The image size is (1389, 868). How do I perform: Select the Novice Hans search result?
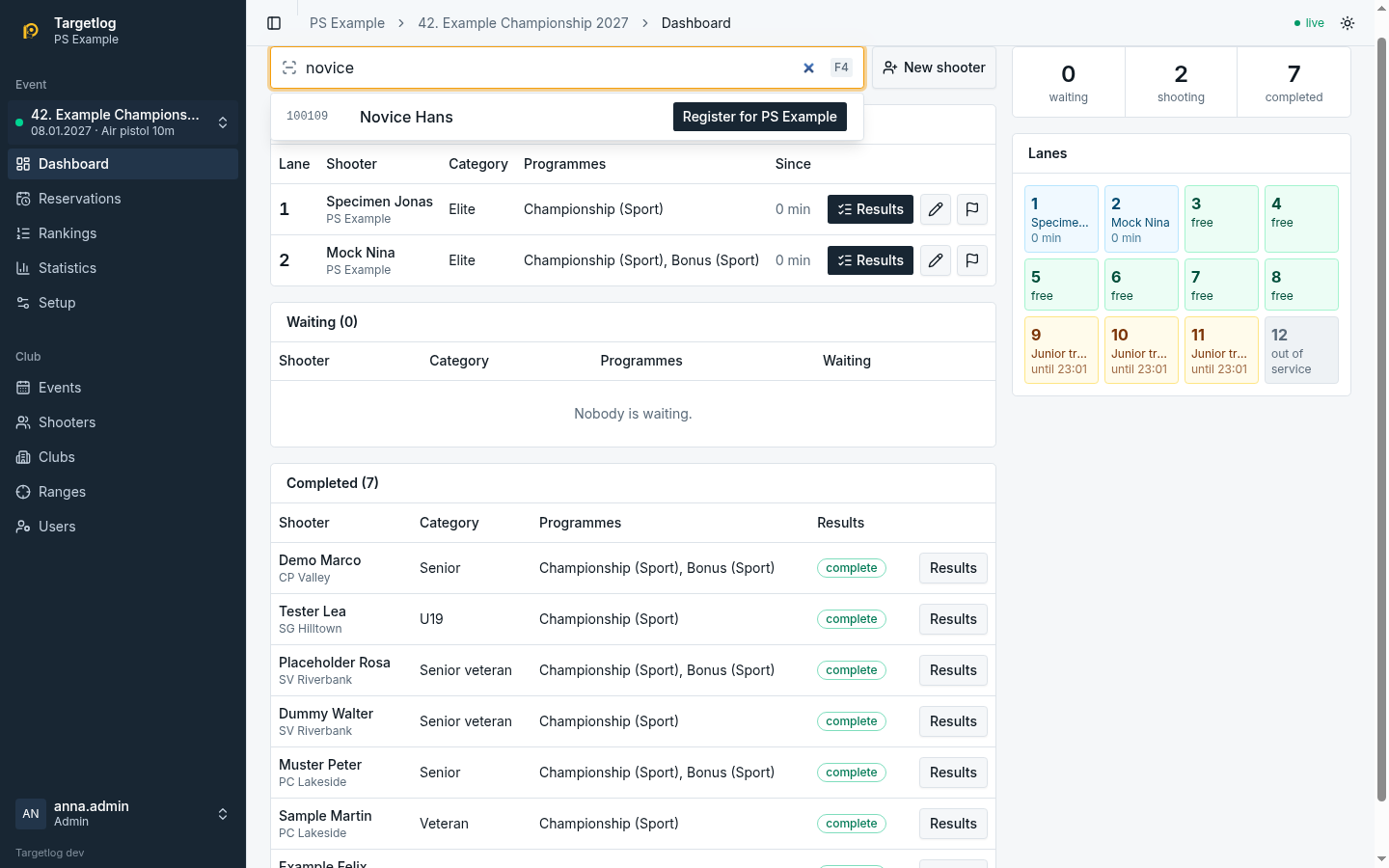(567, 117)
